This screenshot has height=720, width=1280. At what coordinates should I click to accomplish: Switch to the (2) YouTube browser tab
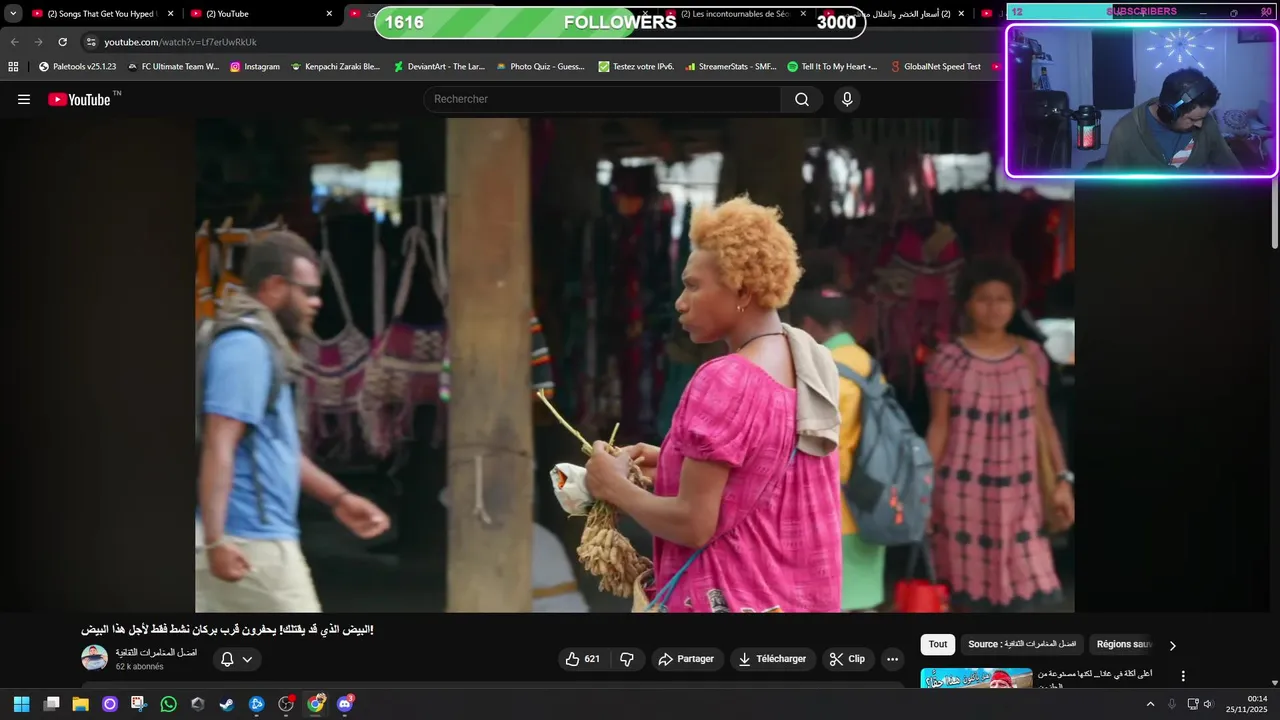[x=260, y=14]
